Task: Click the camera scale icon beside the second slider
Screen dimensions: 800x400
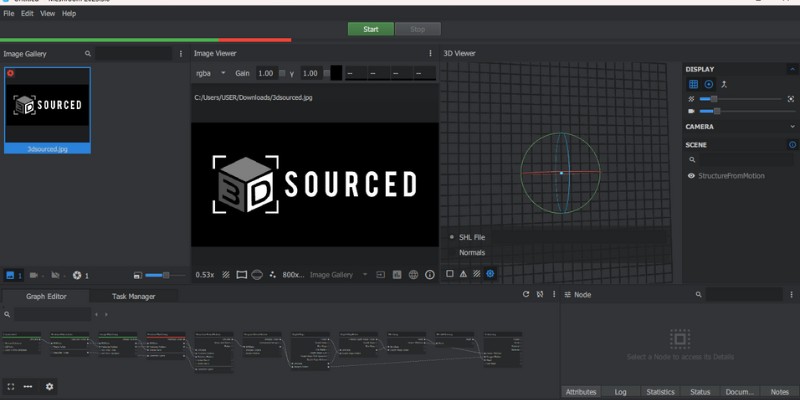Action: (x=691, y=111)
